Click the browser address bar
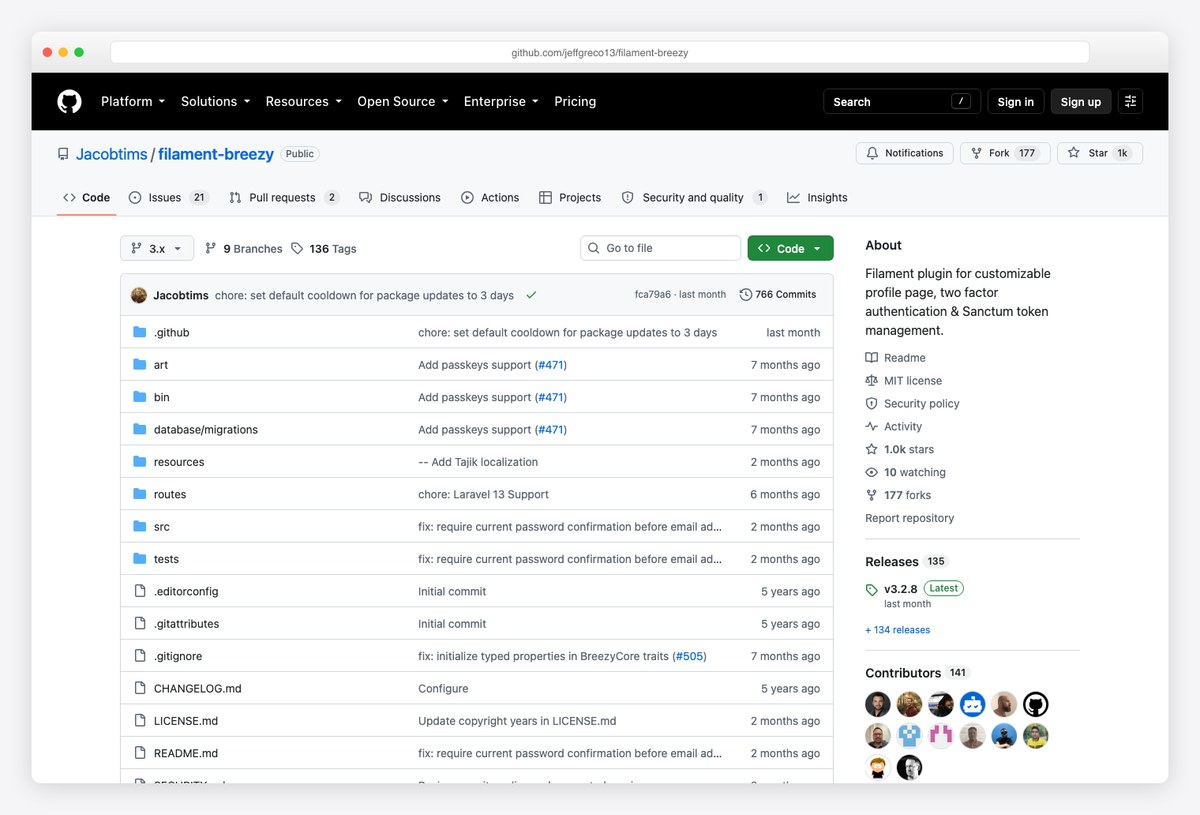The height and width of the screenshot is (815, 1200). coord(600,52)
